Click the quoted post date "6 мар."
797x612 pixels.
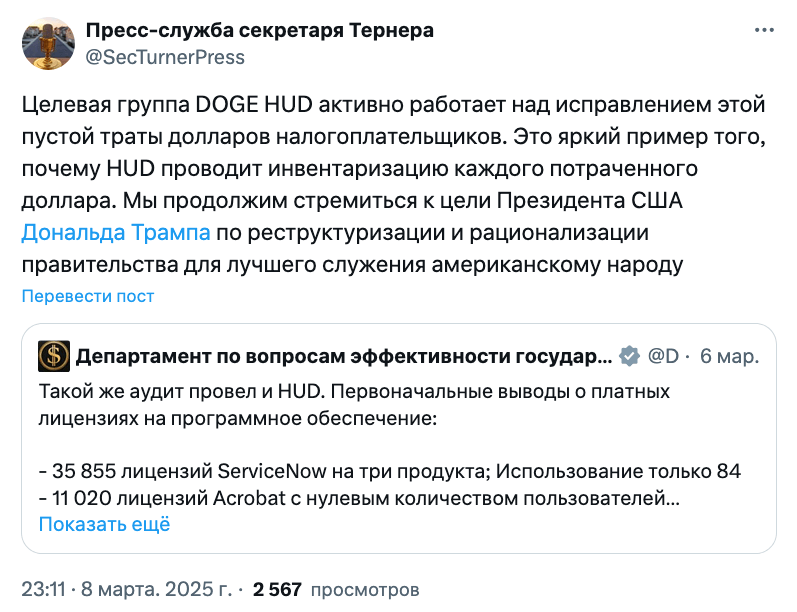[x=728, y=356]
